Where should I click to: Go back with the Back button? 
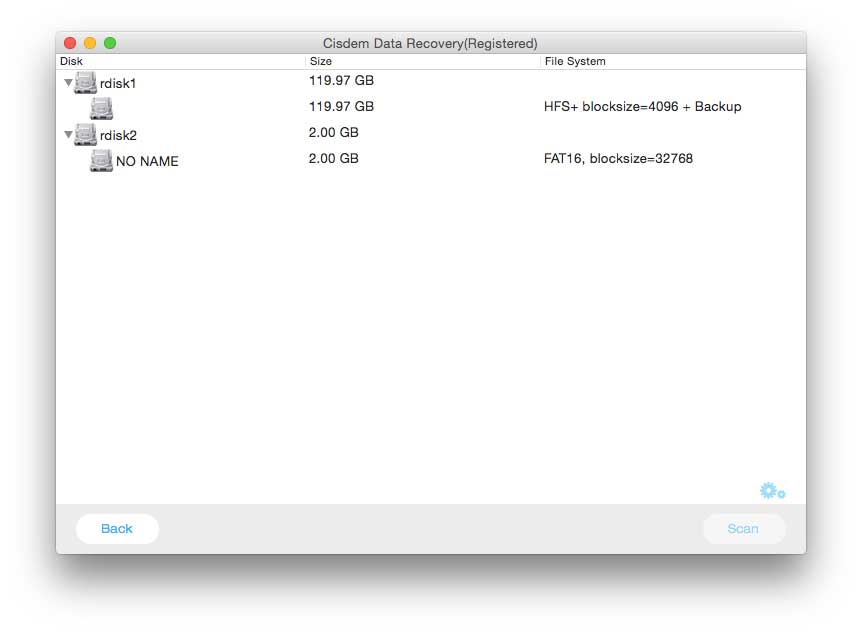tap(117, 529)
